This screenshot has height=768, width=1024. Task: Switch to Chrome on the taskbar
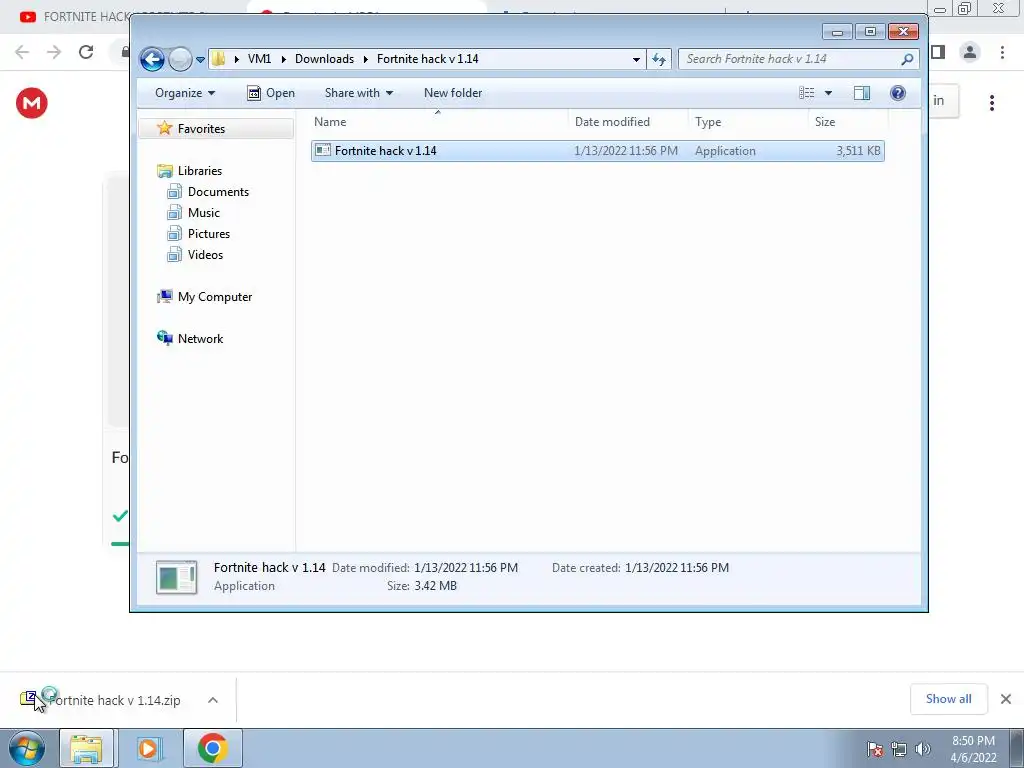(212, 748)
